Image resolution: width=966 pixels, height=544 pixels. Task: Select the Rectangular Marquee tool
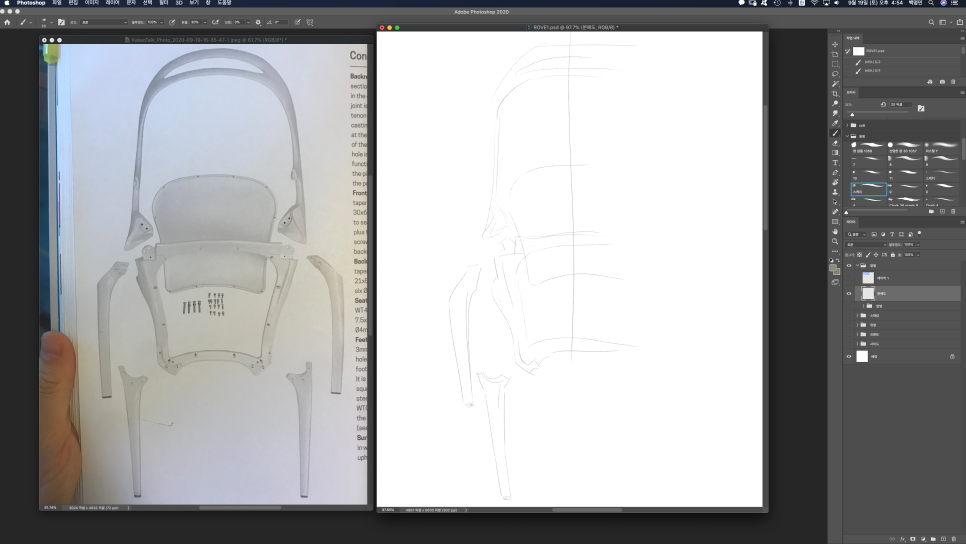[x=835, y=64]
